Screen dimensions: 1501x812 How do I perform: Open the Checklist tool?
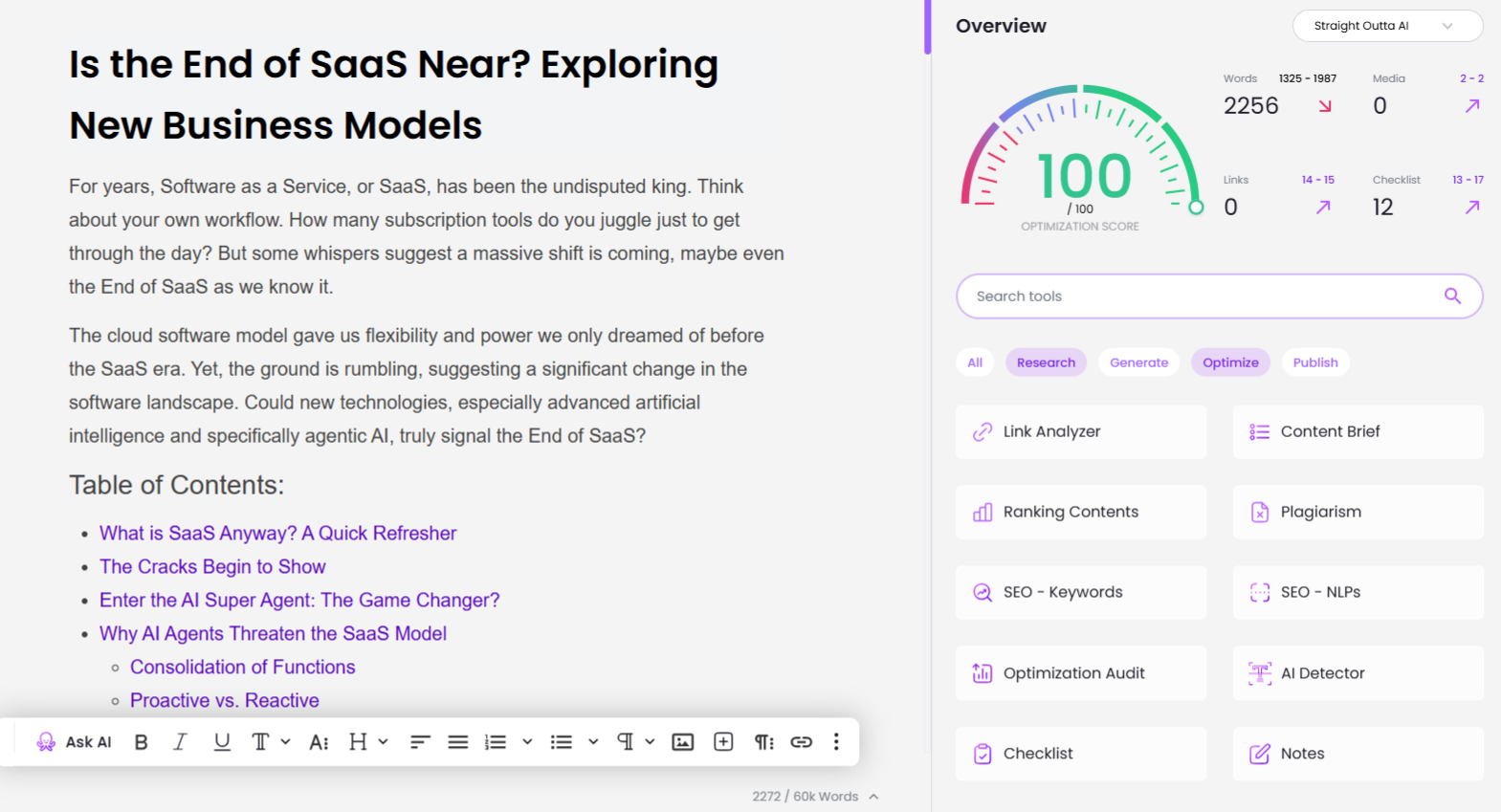tap(1081, 754)
